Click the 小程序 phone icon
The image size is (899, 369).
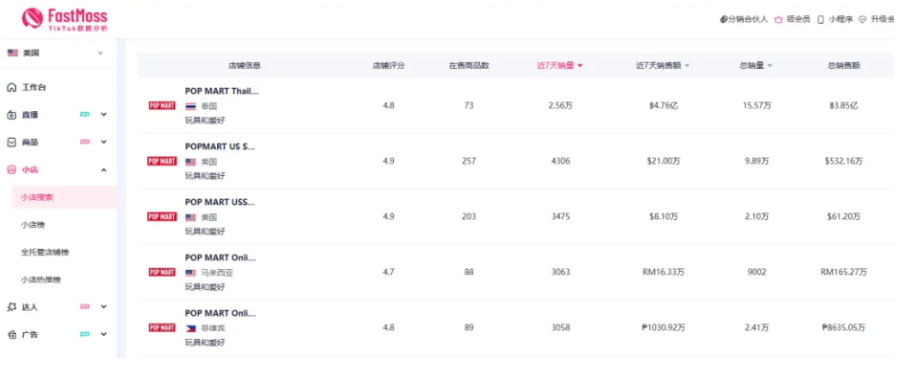820,19
